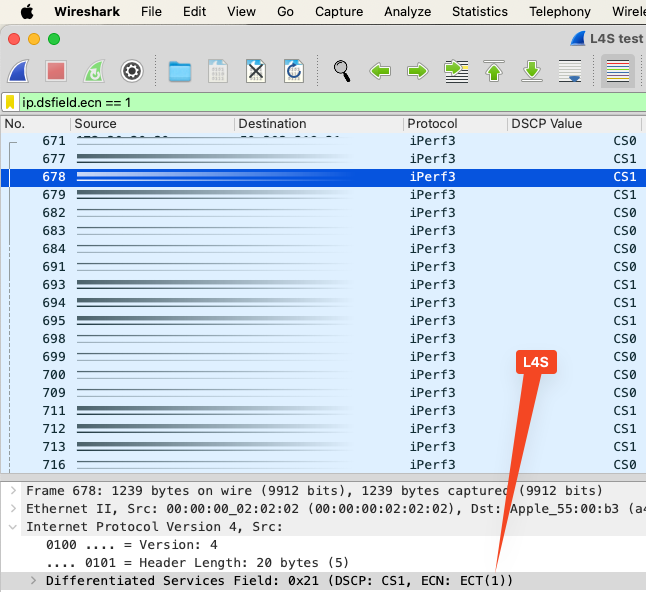Open the Go menu
The width and height of the screenshot is (646, 592).
point(285,12)
